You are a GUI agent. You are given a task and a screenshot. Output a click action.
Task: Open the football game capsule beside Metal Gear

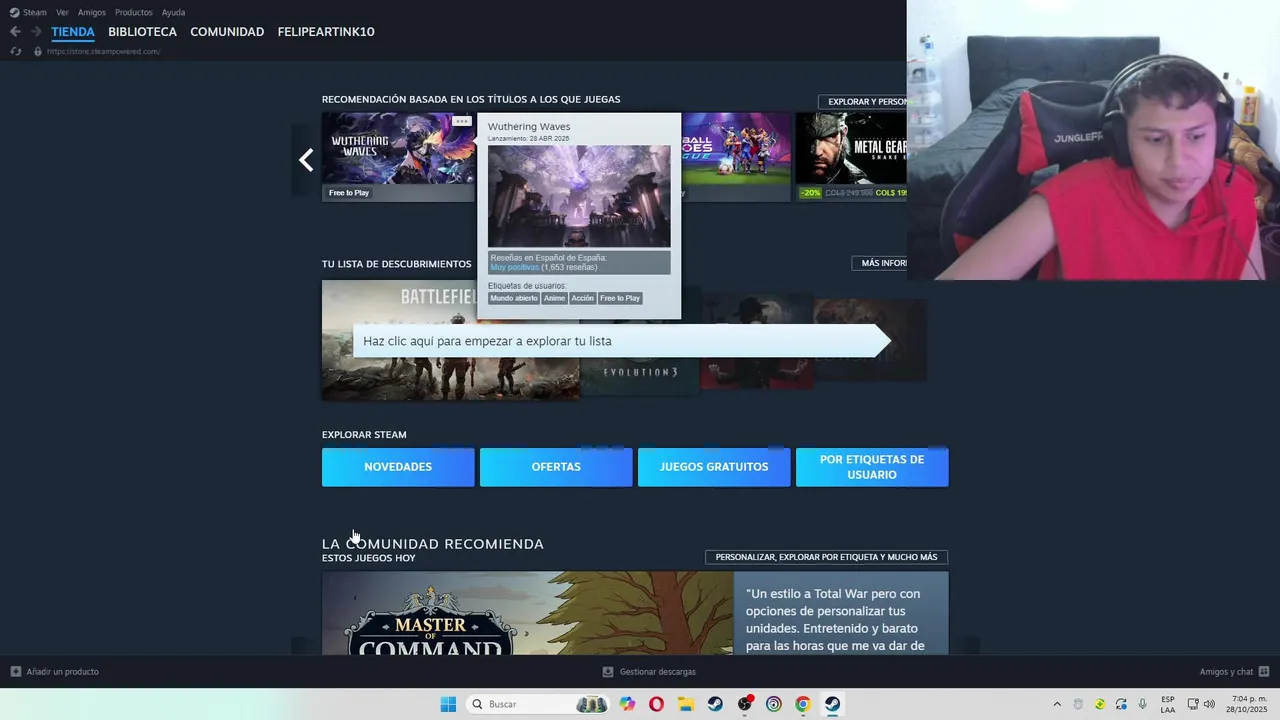(x=736, y=156)
